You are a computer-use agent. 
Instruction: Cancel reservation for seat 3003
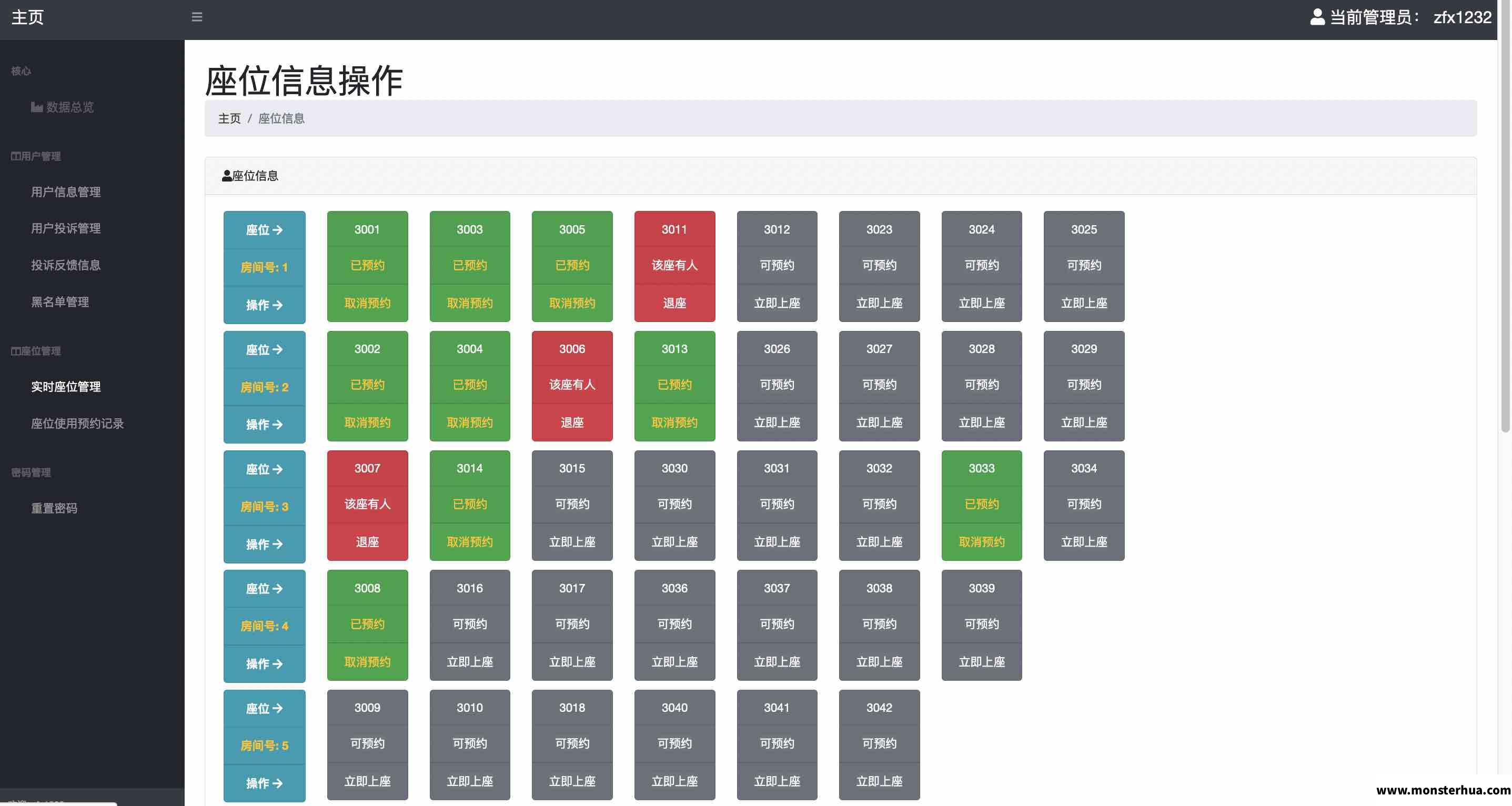coord(470,304)
